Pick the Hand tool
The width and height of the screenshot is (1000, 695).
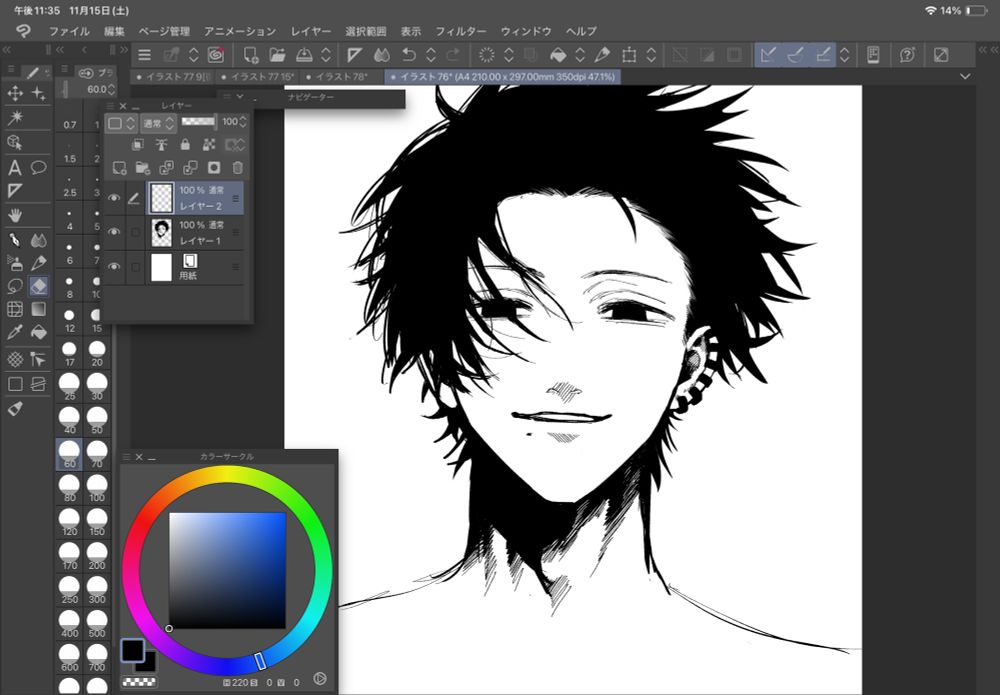tap(15, 214)
